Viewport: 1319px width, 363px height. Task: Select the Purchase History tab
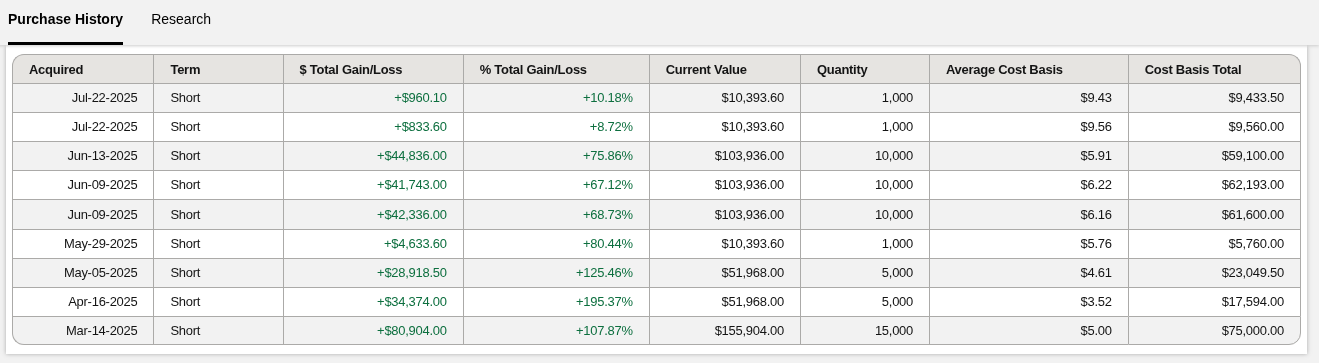(x=65, y=19)
